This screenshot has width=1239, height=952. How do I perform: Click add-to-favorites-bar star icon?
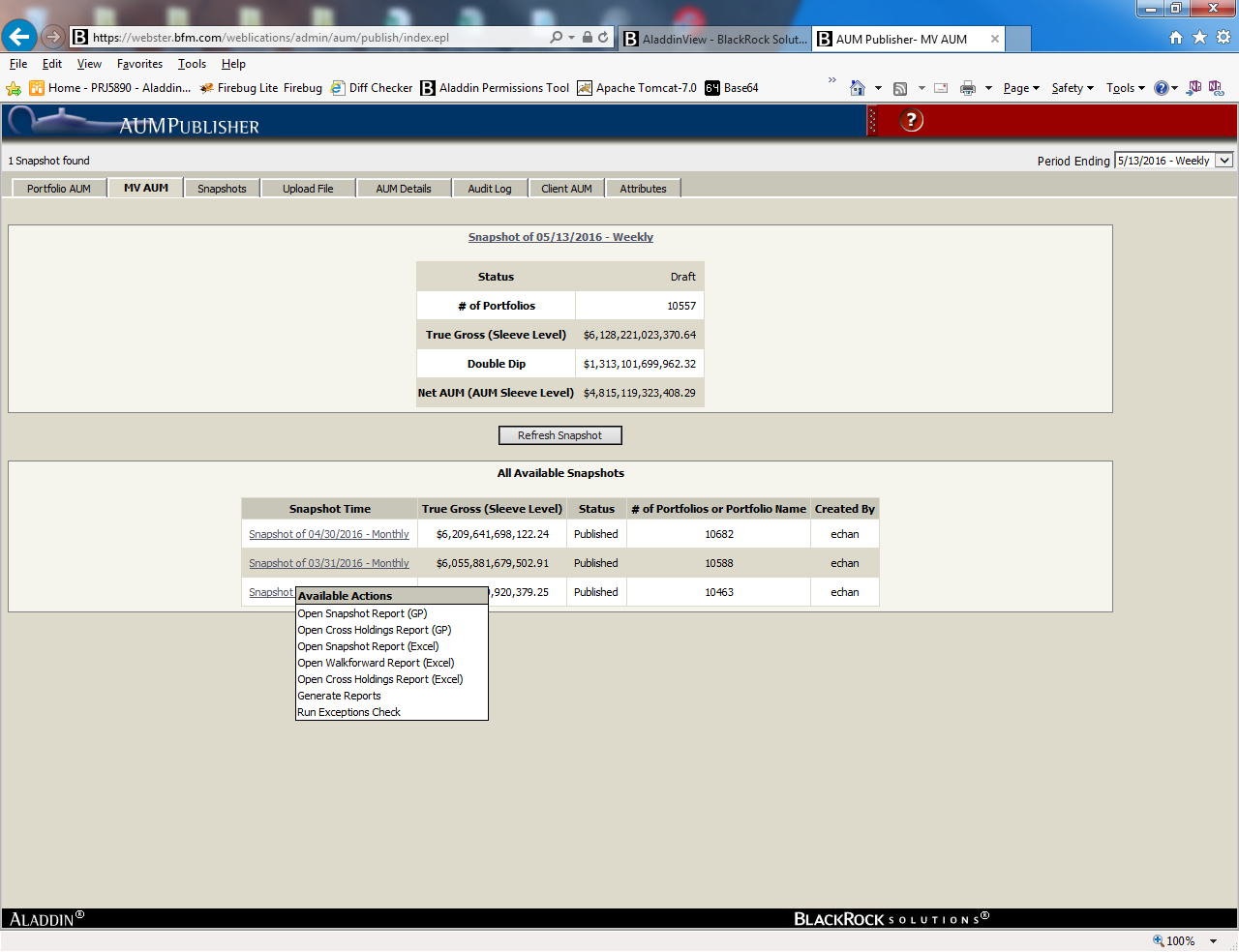(x=14, y=88)
